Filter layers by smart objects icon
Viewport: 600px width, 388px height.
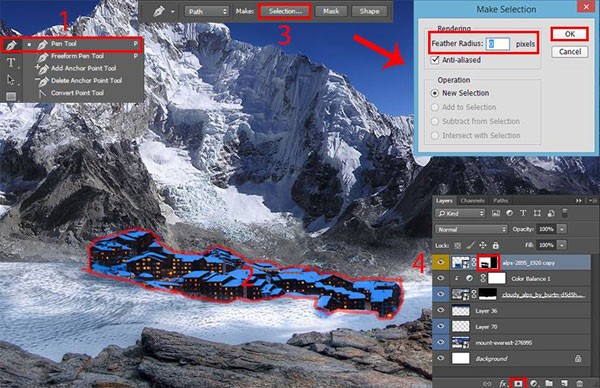[x=551, y=214]
